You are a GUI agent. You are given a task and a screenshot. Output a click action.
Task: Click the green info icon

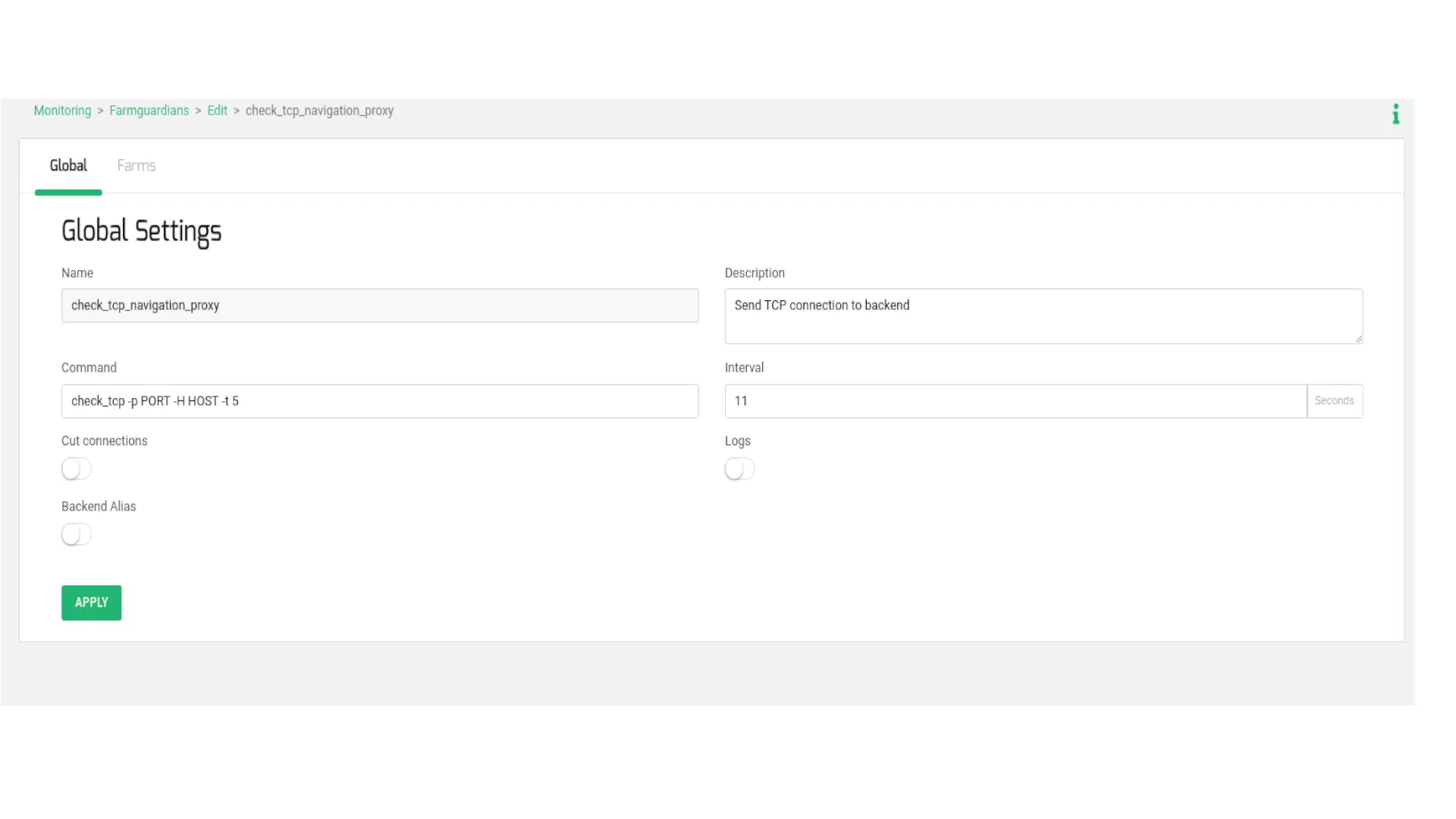1395,115
